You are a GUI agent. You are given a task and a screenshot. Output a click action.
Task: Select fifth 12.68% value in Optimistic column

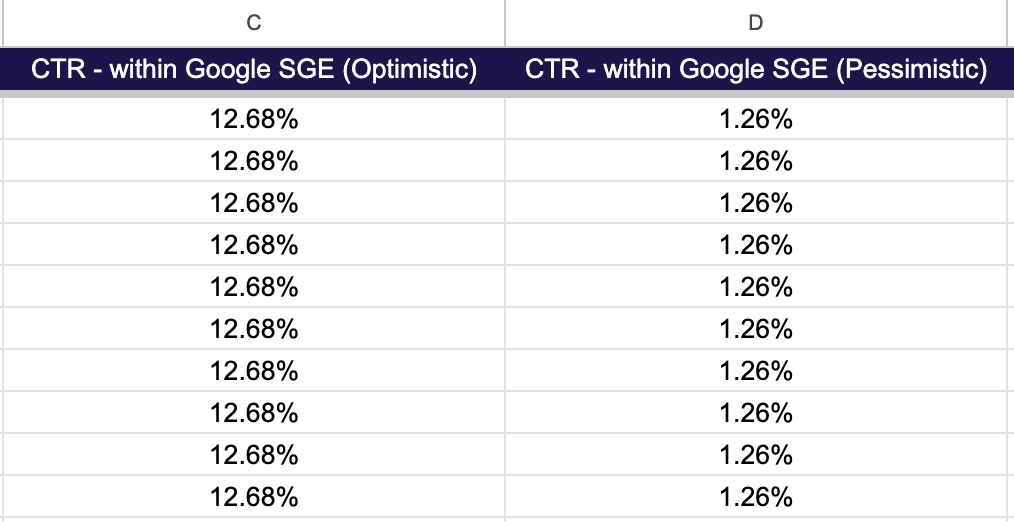[254, 287]
